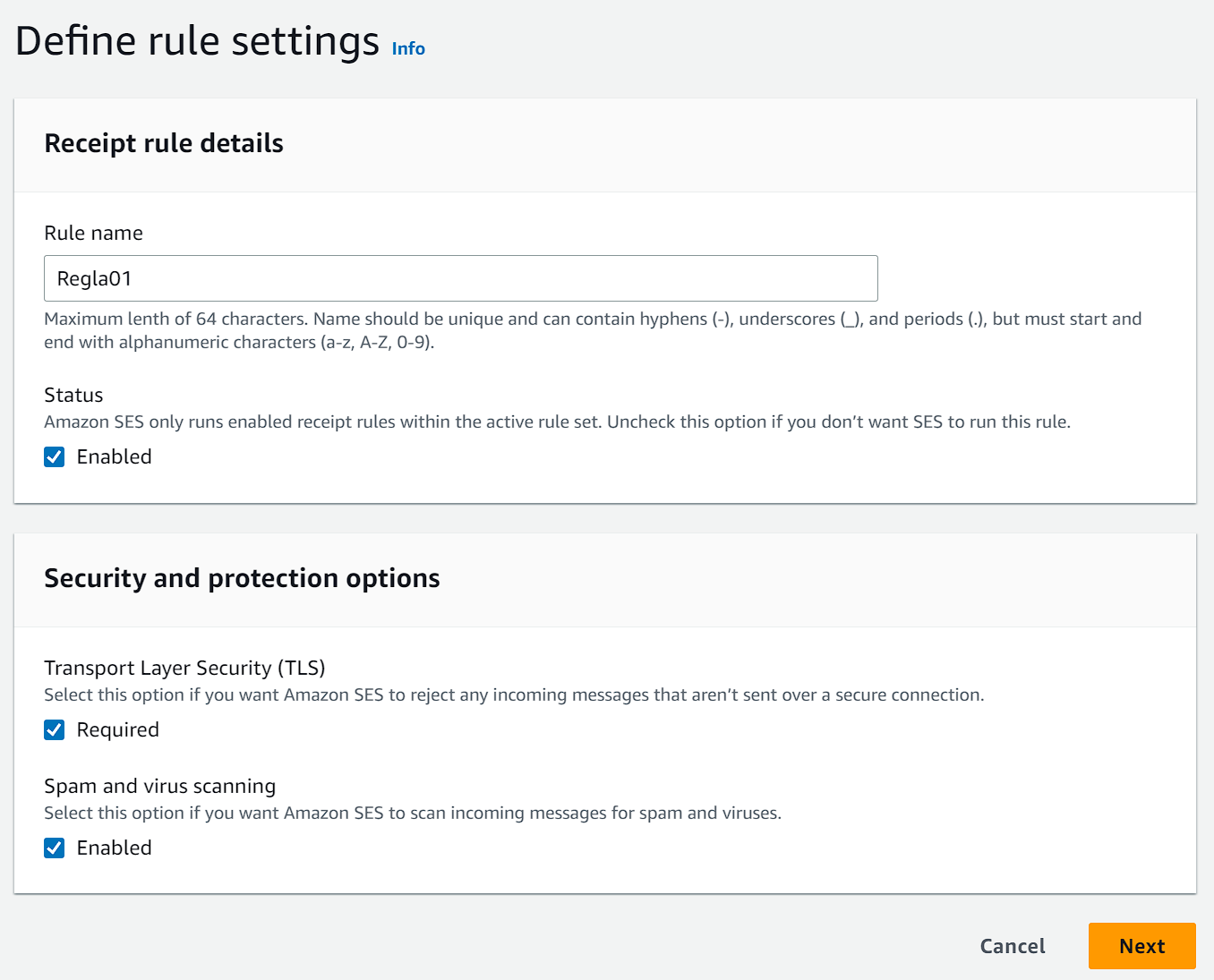Click the Rule name input containing Regla01
1214x980 pixels.
460,278
